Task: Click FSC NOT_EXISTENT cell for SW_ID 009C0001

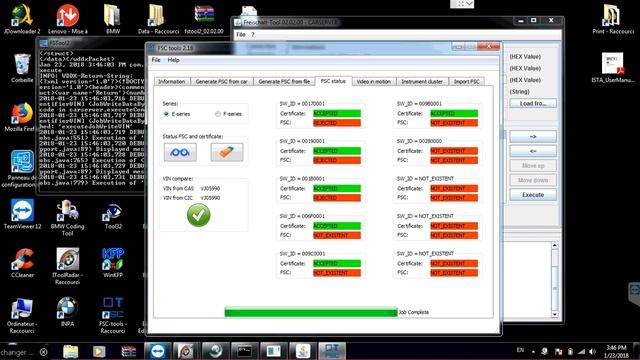Action: 337,273
